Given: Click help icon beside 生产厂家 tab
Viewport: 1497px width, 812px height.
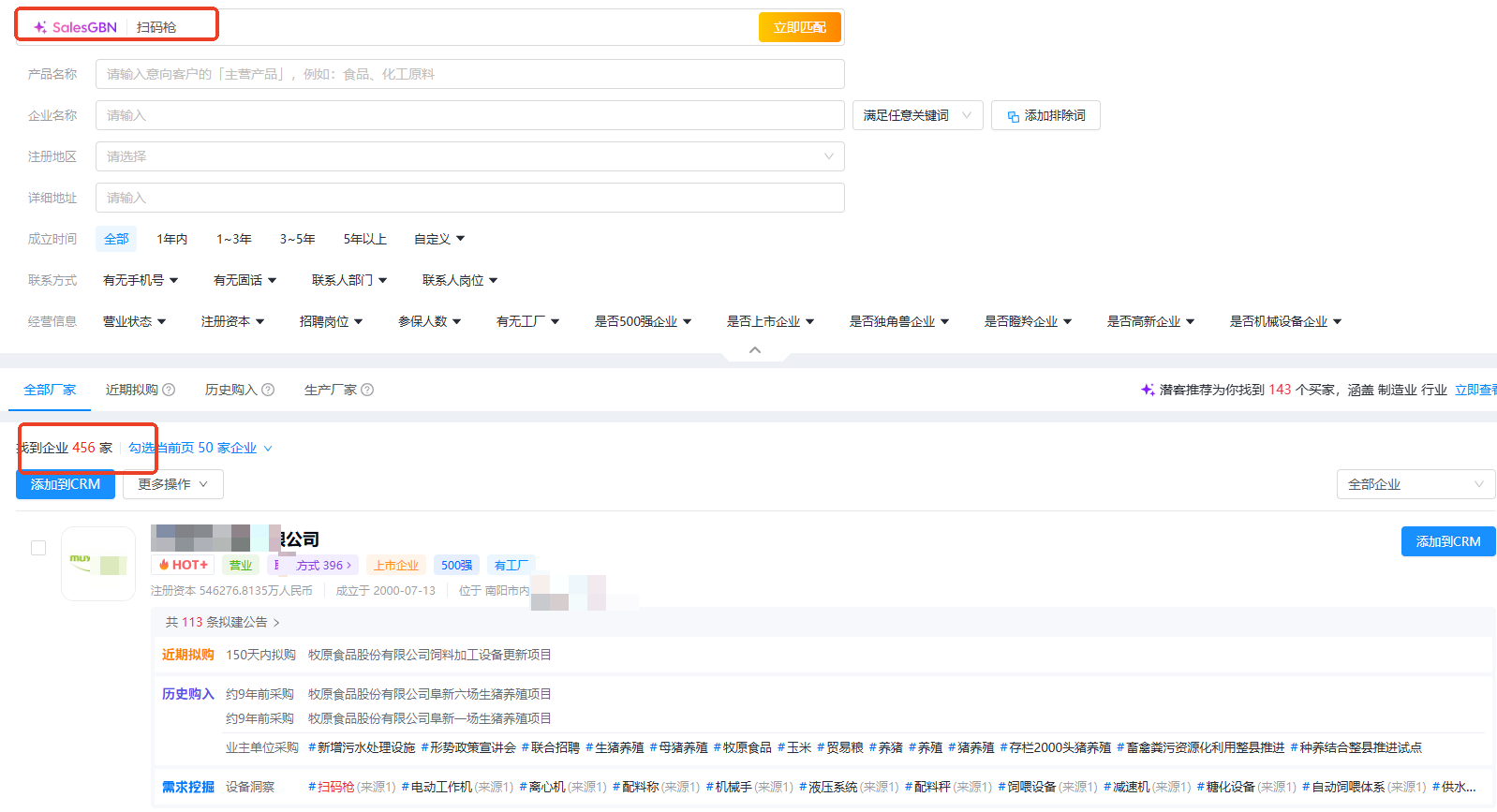Looking at the screenshot, I should click(367, 390).
